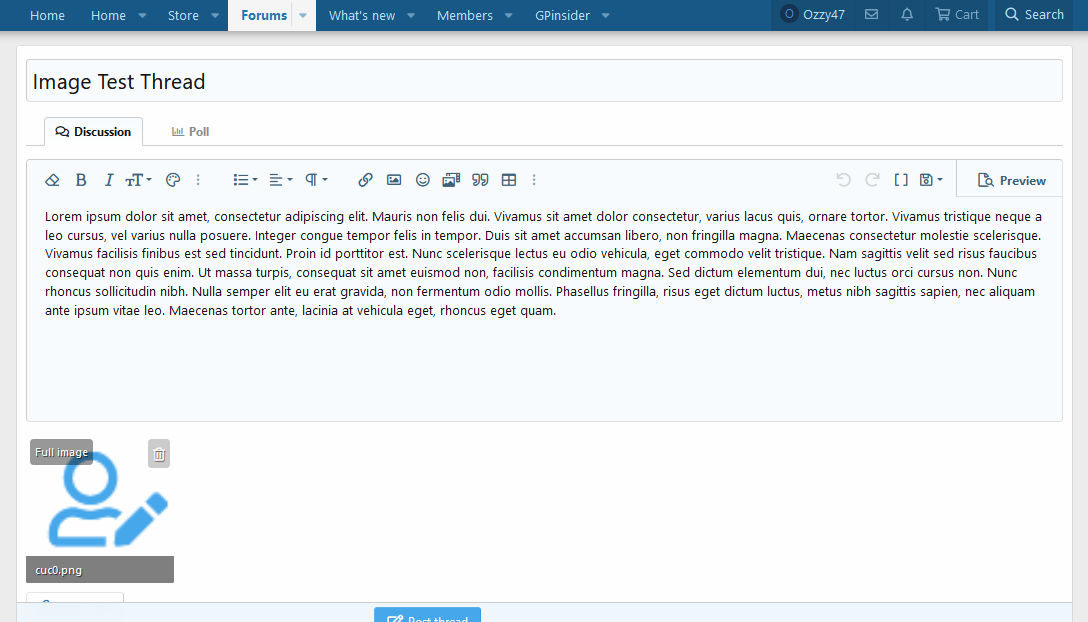Toggle BB code mode brackets
Image resolution: width=1088 pixels, height=622 pixels.
(900, 180)
